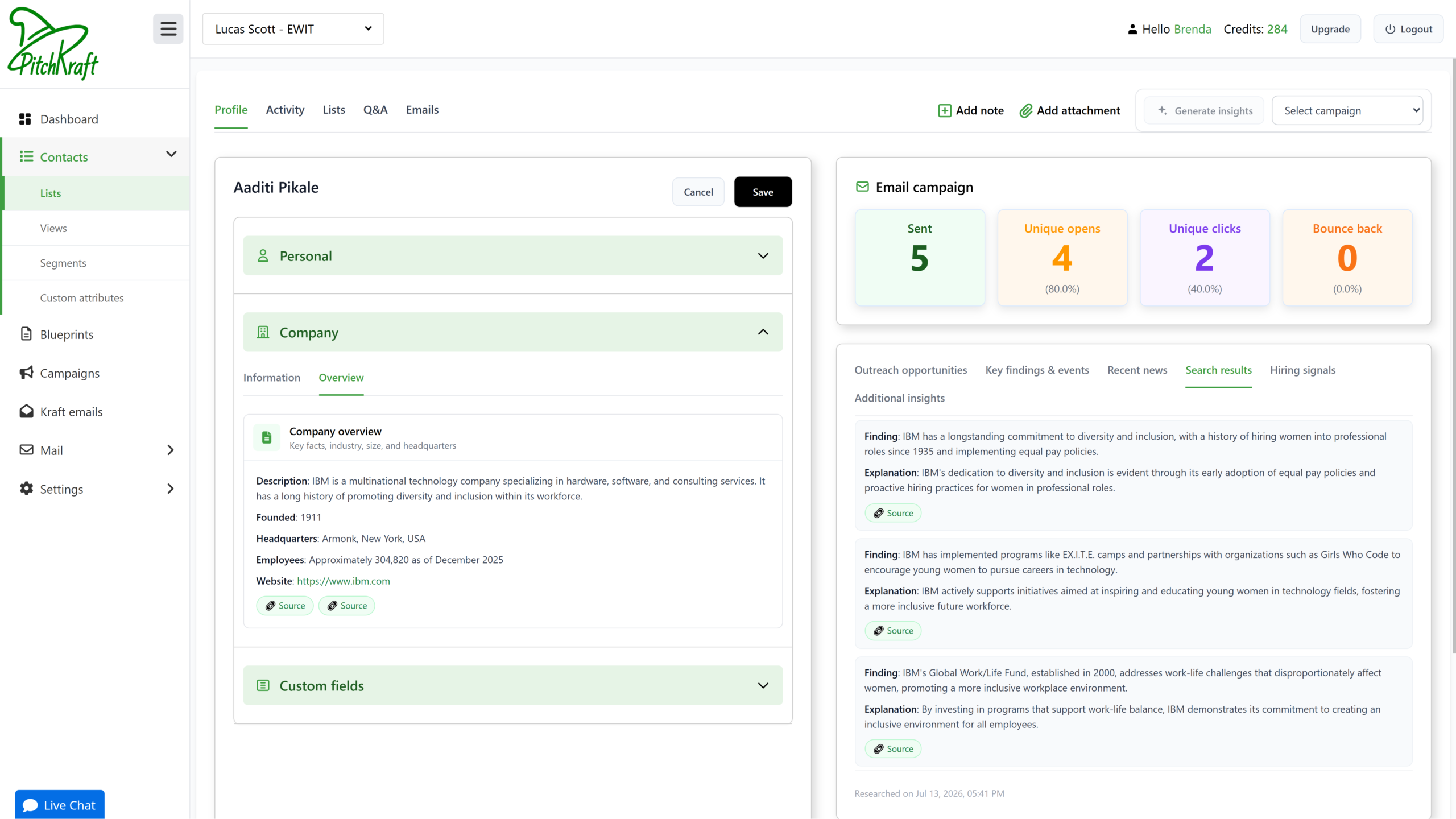
Task: Click the Generate insights sparkle icon
Action: pos(1163,110)
